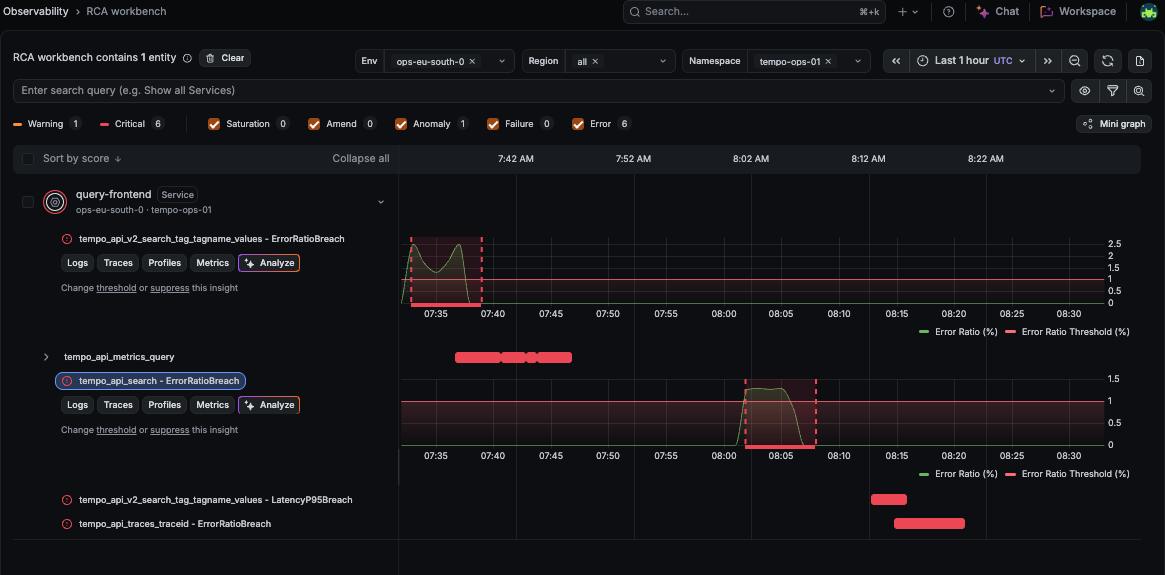1165x575 pixels.
Task: Uncheck the Failure checkbox
Action: coord(493,124)
